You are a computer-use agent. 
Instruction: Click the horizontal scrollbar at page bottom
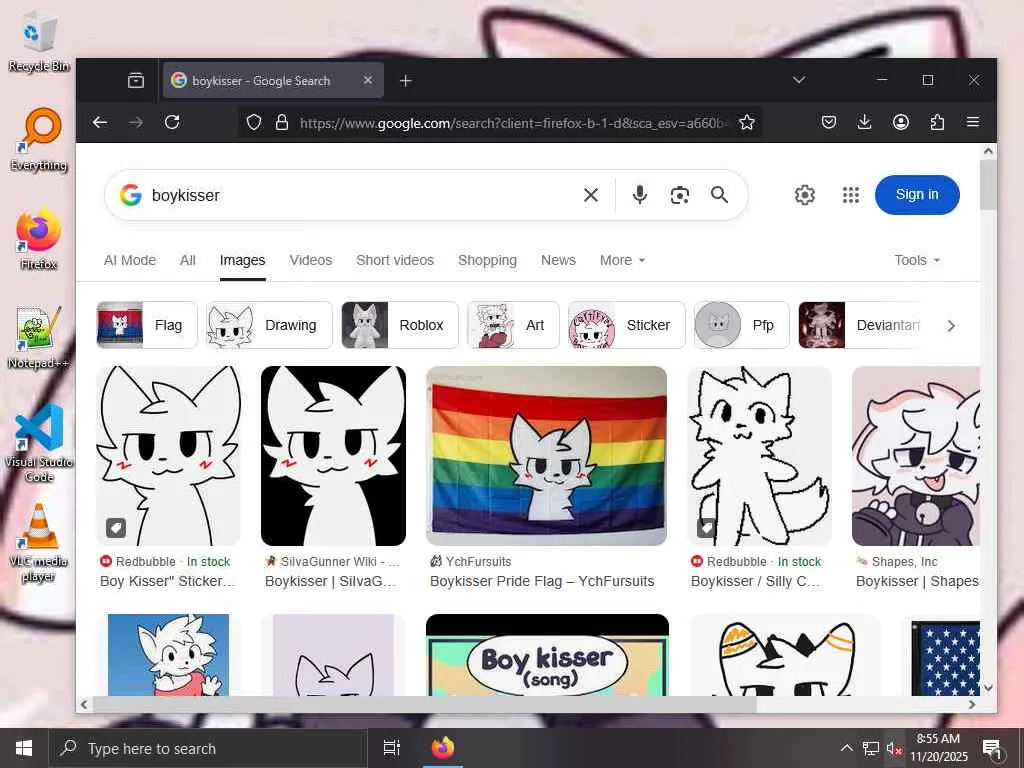424,705
